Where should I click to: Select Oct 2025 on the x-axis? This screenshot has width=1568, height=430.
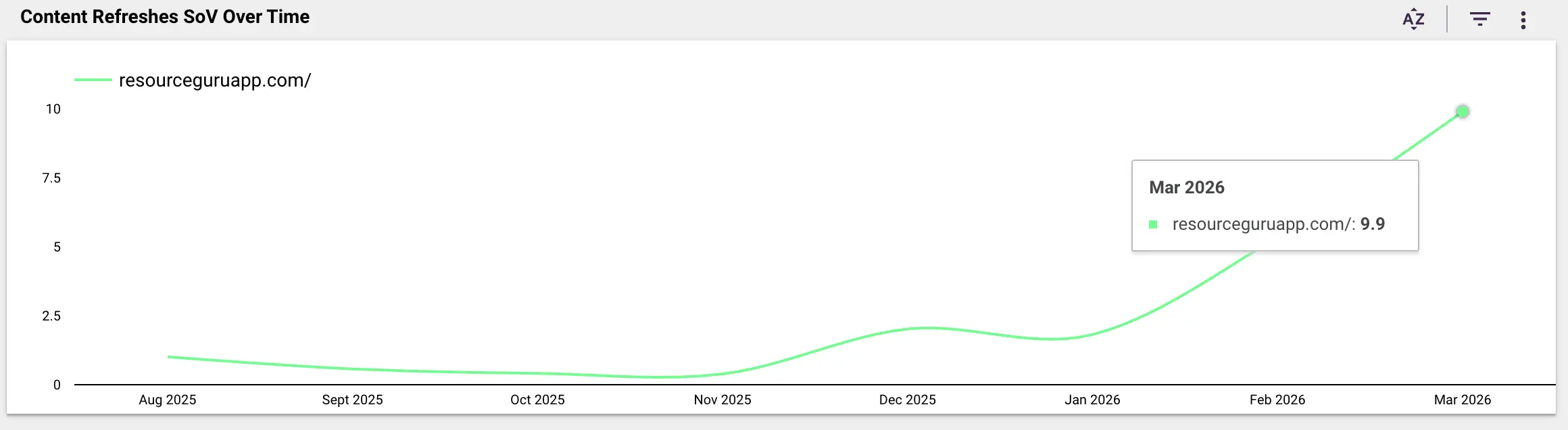click(537, 400)
